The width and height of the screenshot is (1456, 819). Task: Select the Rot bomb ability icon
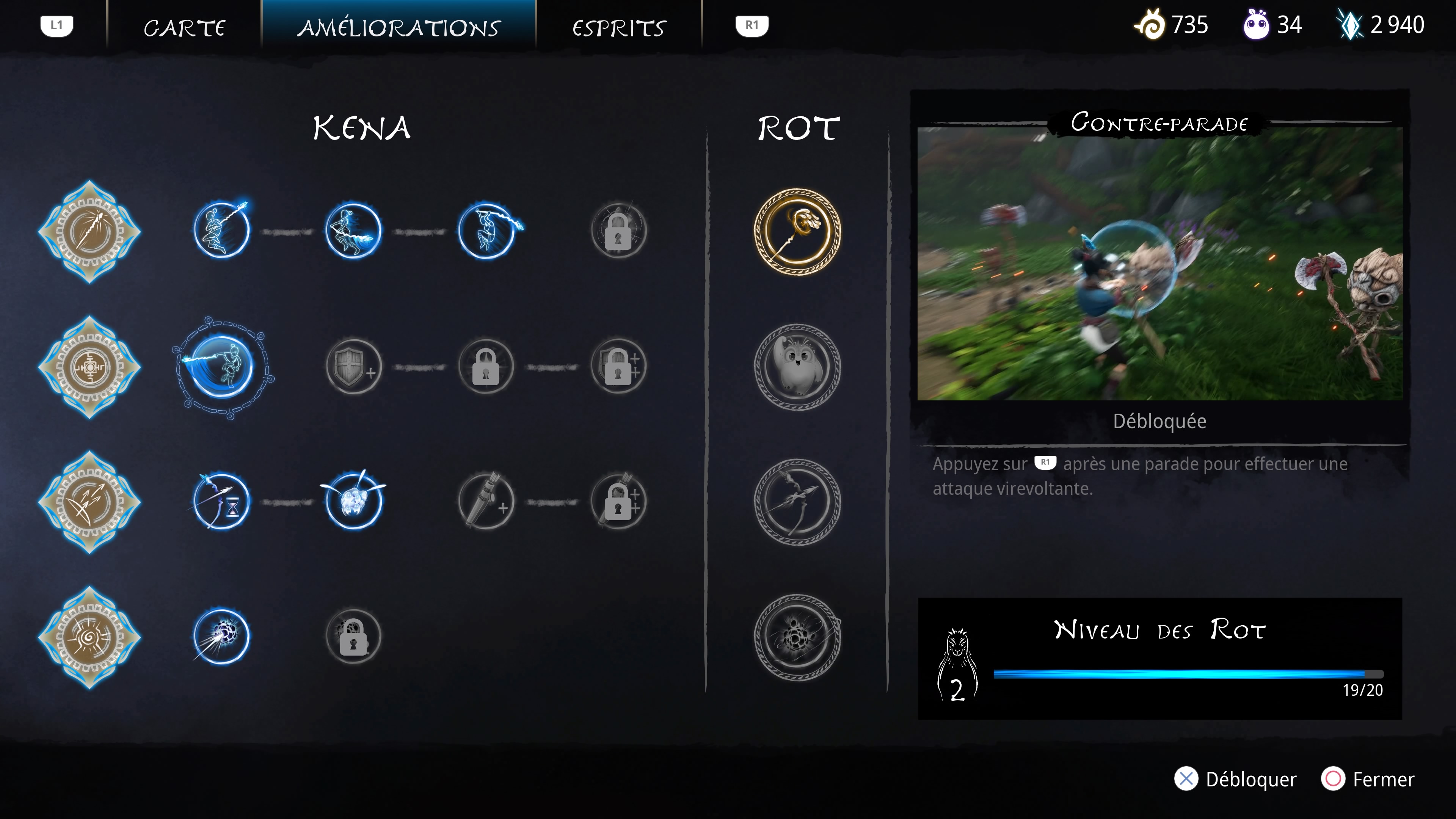pos(797,637)
